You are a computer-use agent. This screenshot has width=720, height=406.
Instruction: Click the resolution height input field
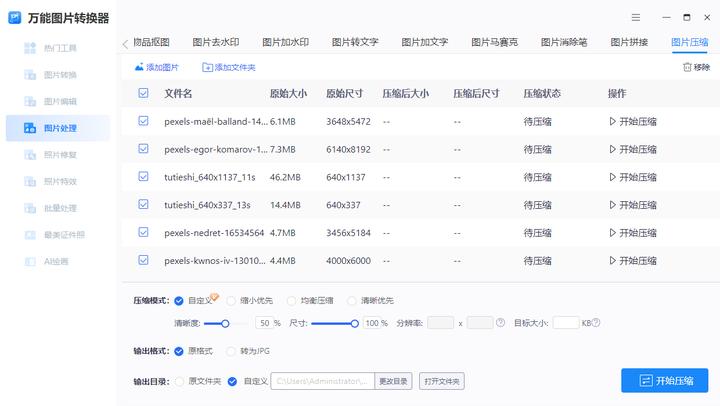pos(480,323)
